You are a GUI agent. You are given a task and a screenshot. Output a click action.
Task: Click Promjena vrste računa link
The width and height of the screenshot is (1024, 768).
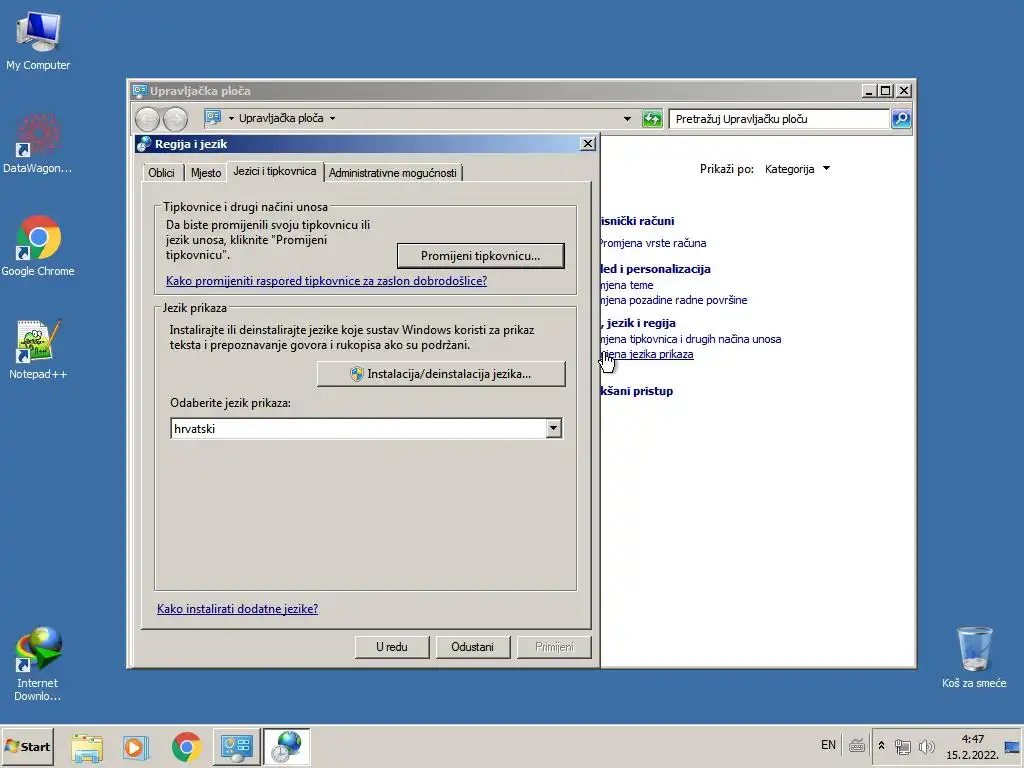click(653, 243)
